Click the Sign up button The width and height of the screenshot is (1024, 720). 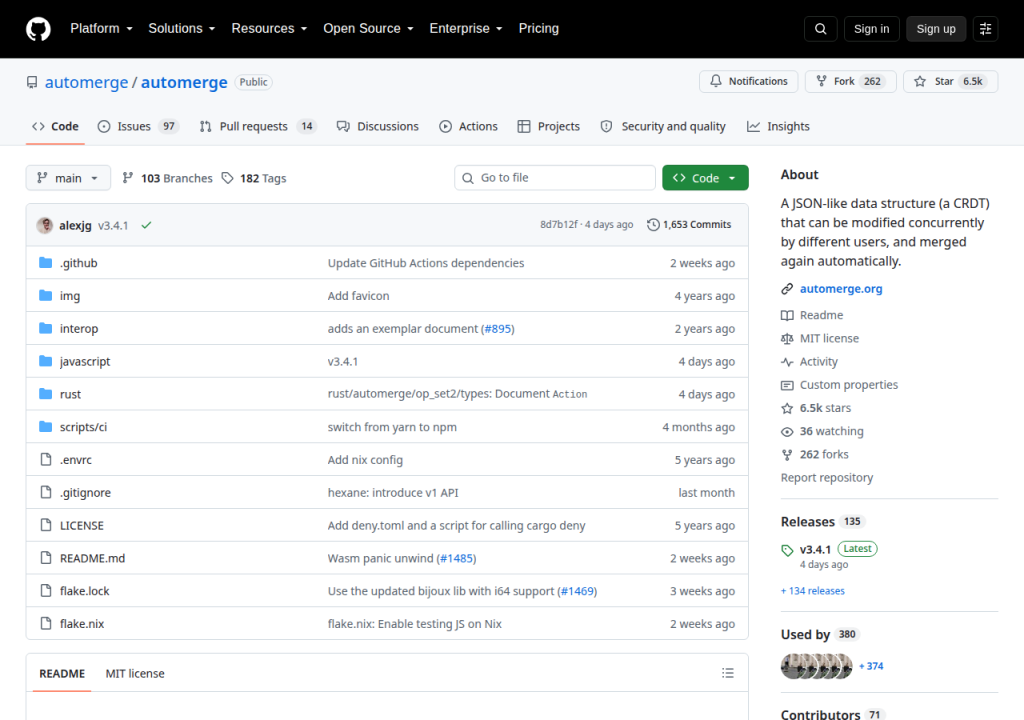pyautogui.click(x=936, y=29)
